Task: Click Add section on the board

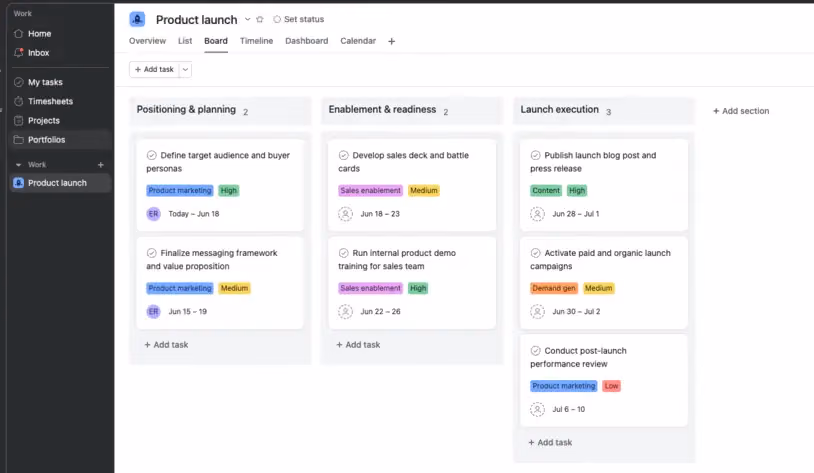Action: point(741,111)
